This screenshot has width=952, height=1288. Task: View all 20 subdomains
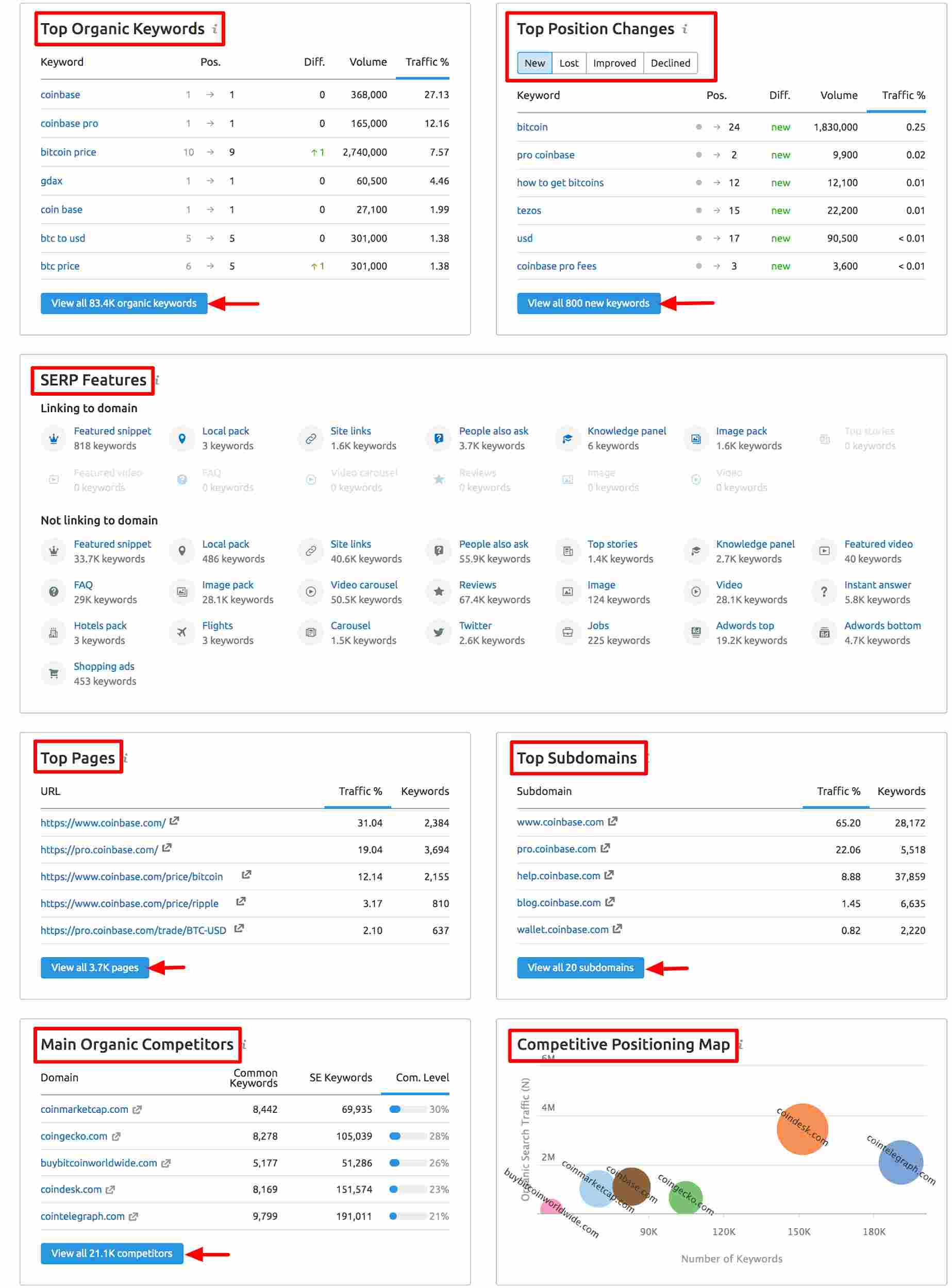581,968
